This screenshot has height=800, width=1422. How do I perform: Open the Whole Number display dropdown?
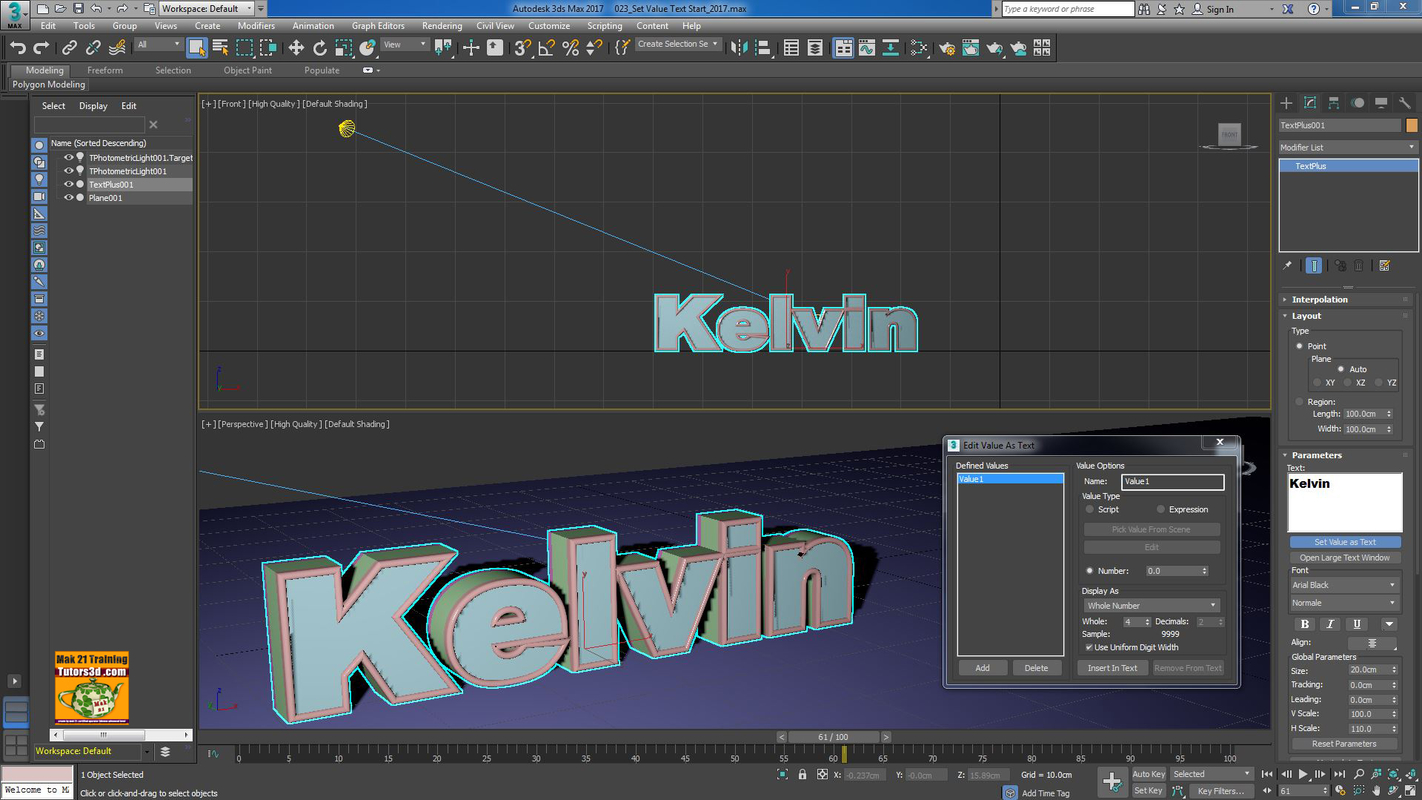pyautogui.click(x=1151, y=605)
